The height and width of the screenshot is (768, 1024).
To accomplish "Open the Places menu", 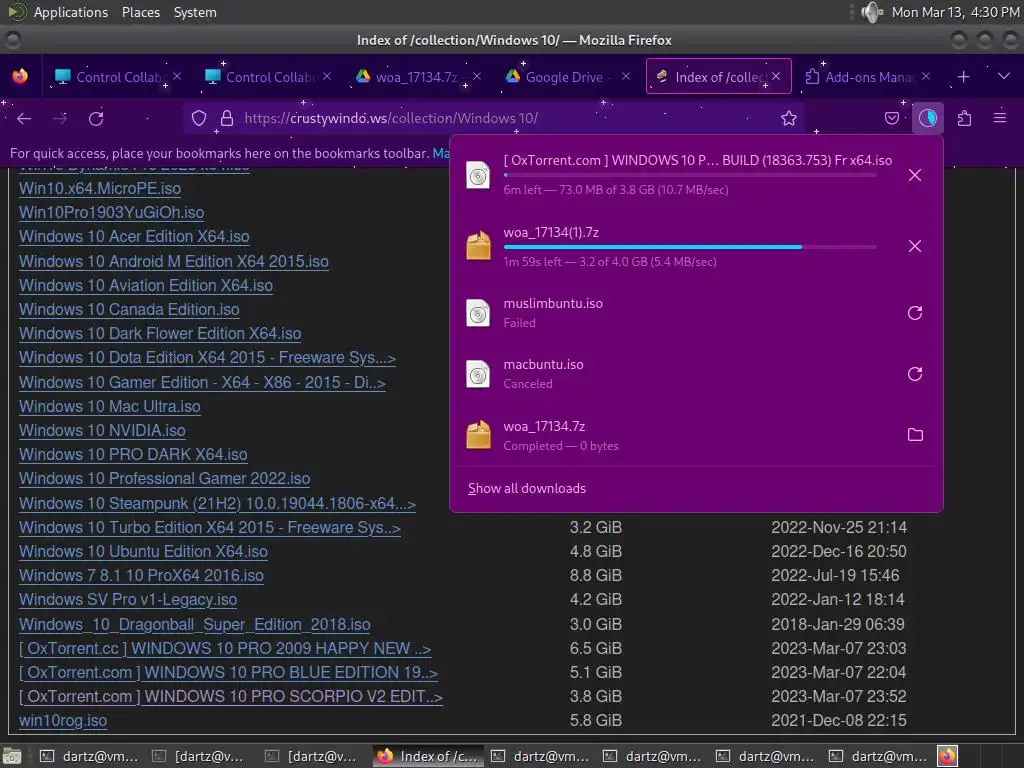I will [x=141, y=12].
